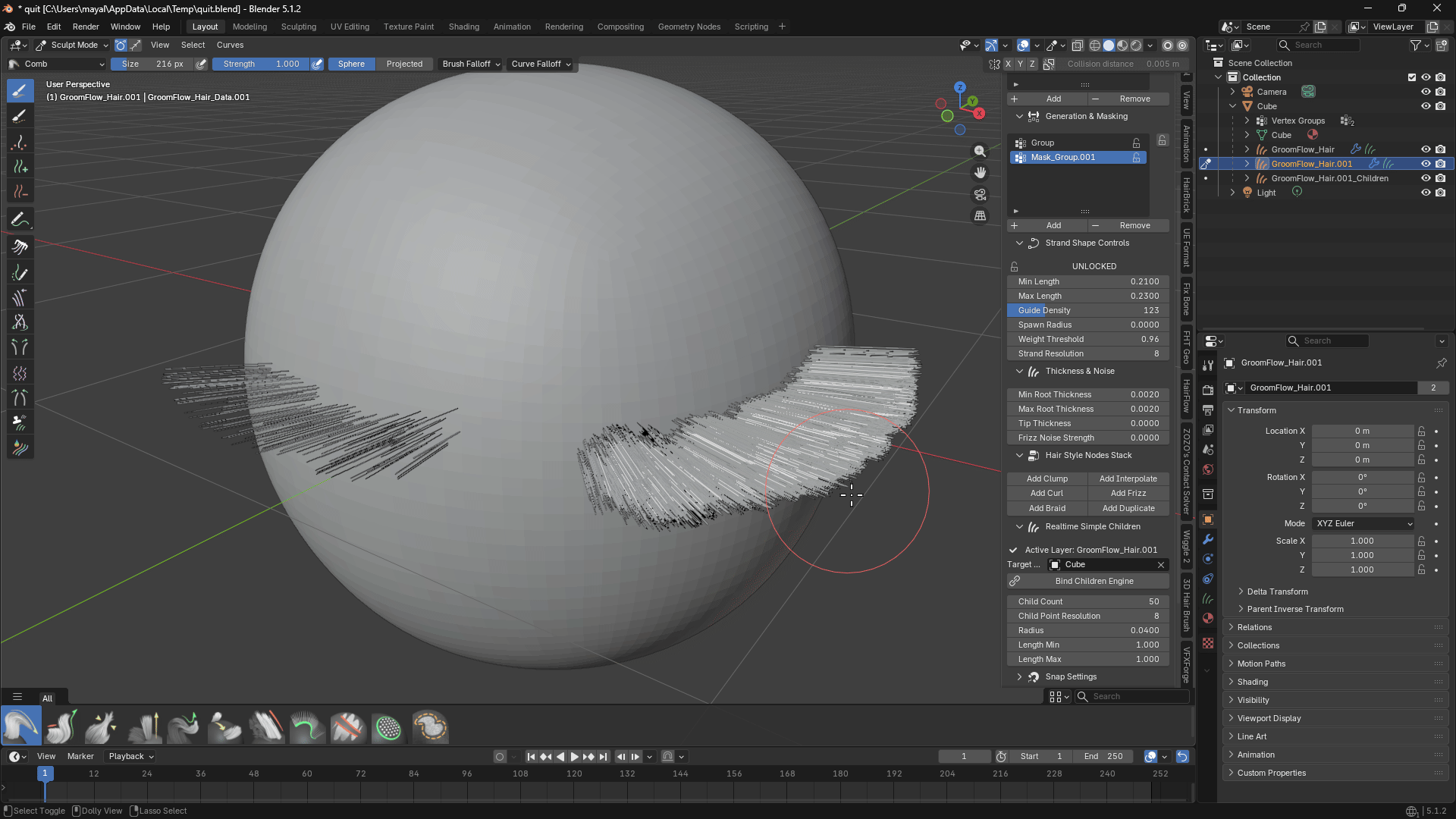Click the timeline sync refresh icon

click(x=1182, y=757)
